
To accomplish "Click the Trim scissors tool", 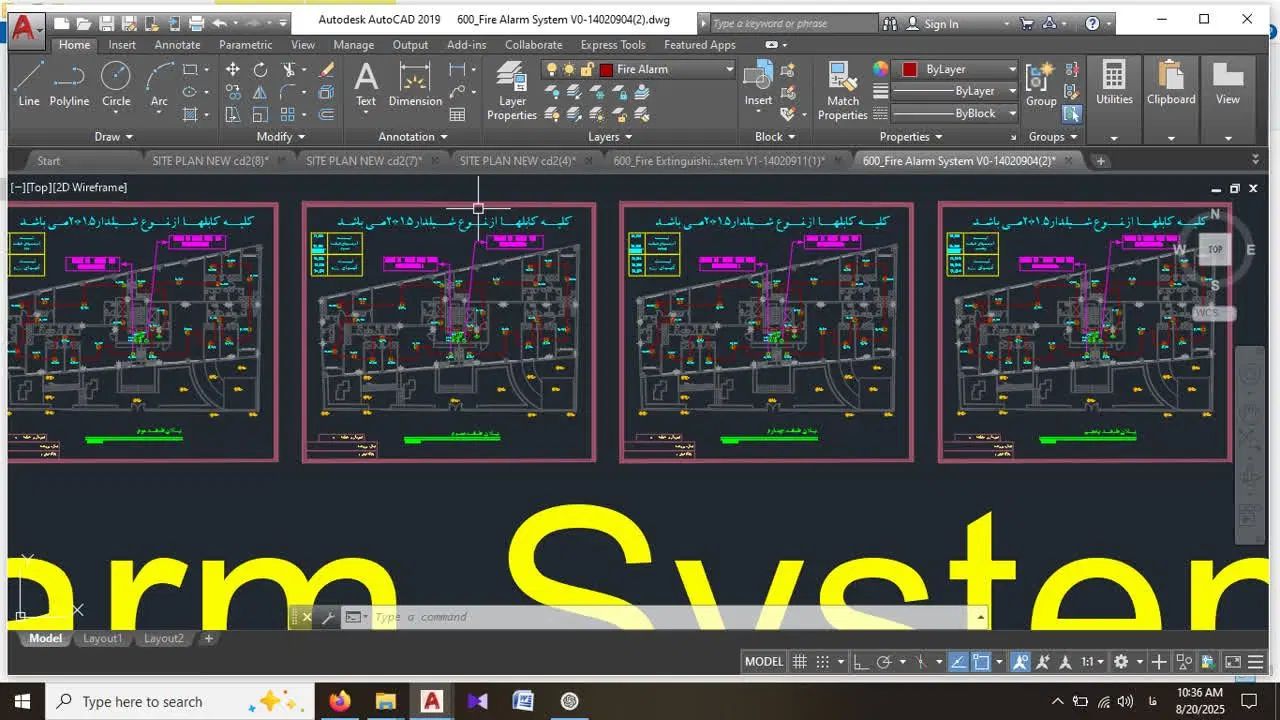I will [x=289, y=69].
